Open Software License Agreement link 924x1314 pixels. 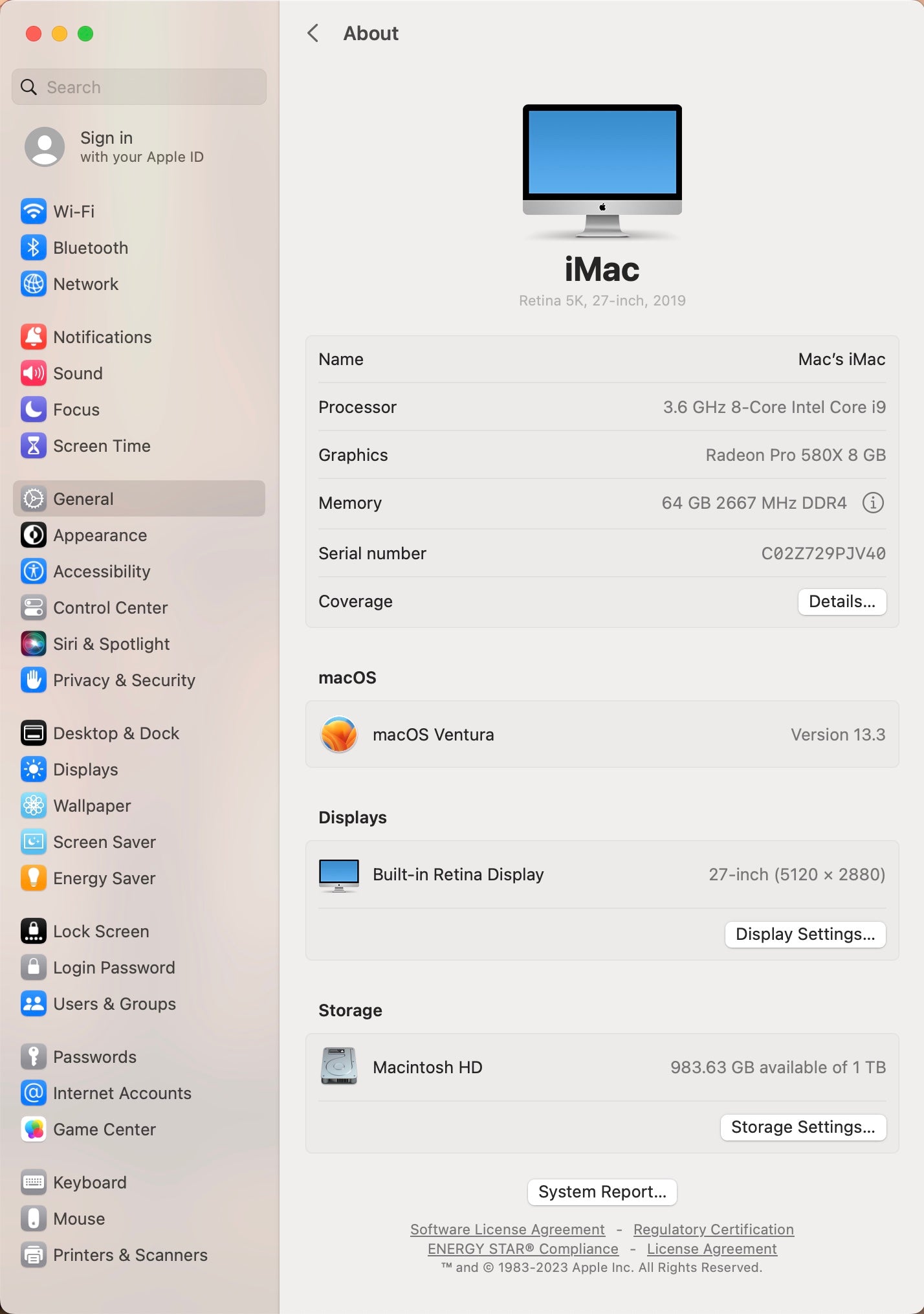pos(507,1229)
